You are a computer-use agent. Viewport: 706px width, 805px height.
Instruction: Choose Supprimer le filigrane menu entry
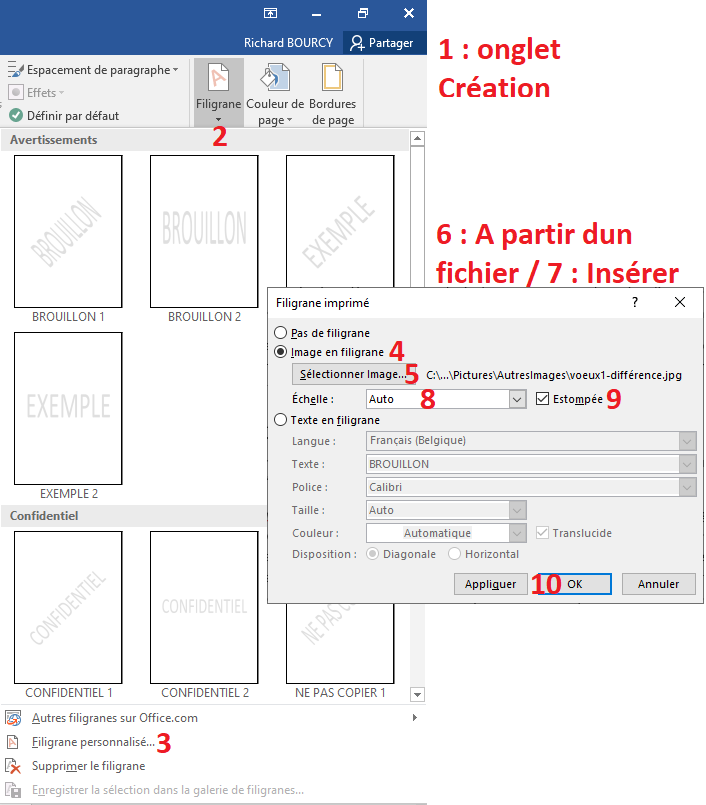point(88,766)
